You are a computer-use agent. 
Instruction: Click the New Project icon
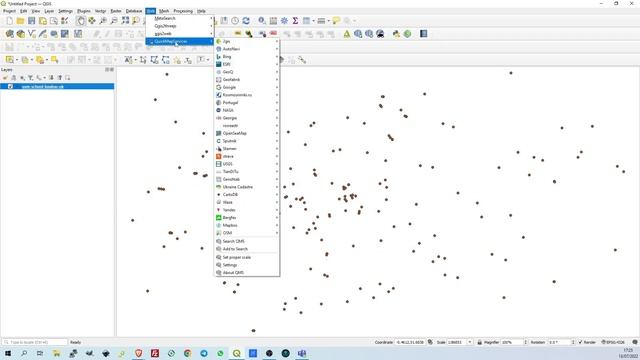click(9, 21)
